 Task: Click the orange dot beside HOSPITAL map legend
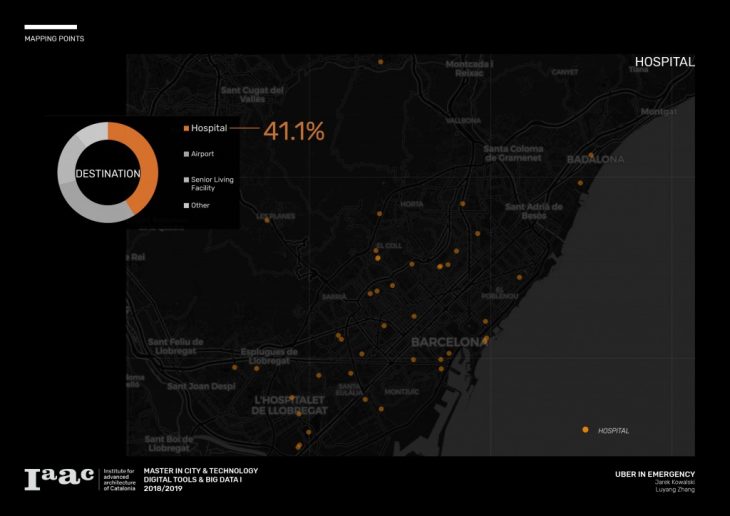coord(585,430)
